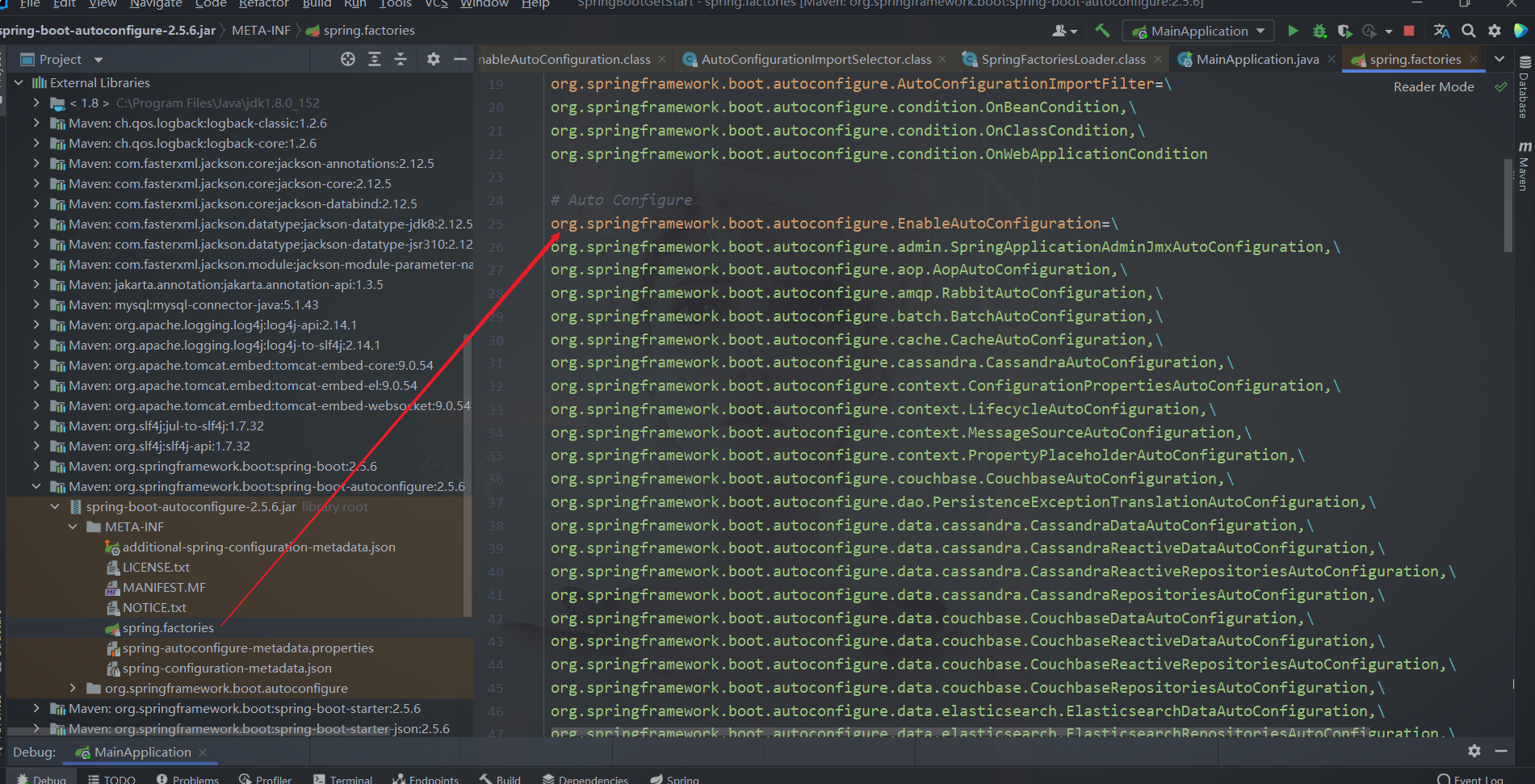
Task: Click the Project panel vertical scrollbar
Action: click(x=468, y=476)
